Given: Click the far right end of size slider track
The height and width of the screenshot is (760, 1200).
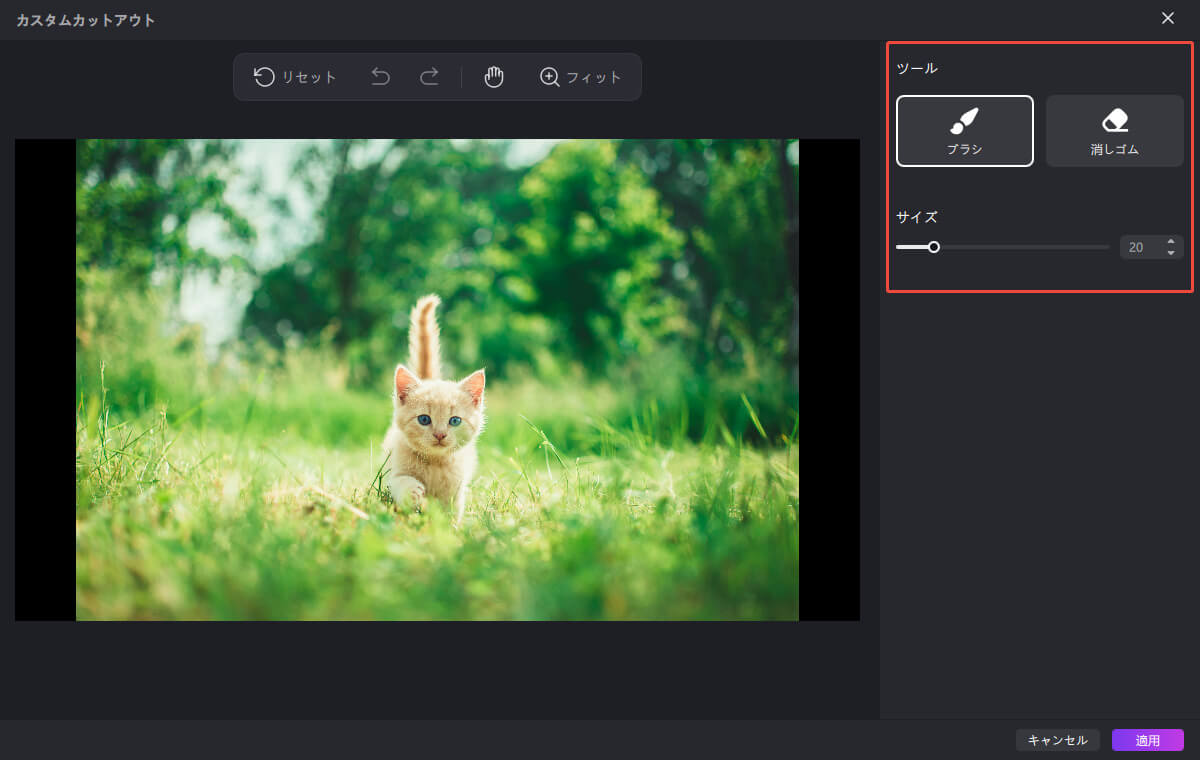Looking at the screenshot, I should point(1107,247).
